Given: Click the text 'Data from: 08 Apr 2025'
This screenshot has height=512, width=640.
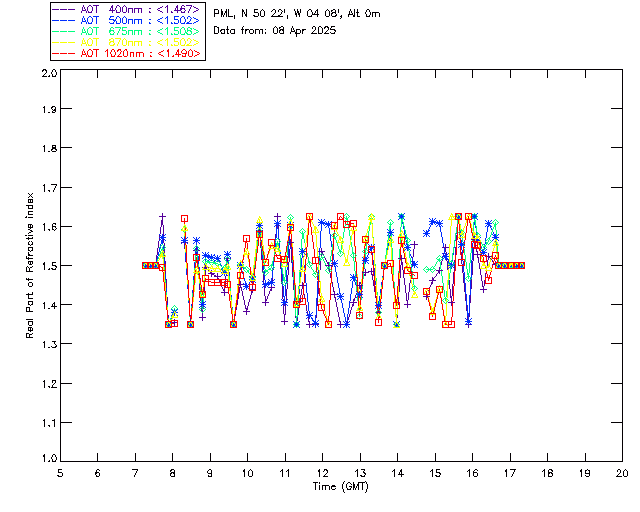Looking at the screenshot, I should pos(275,31).
